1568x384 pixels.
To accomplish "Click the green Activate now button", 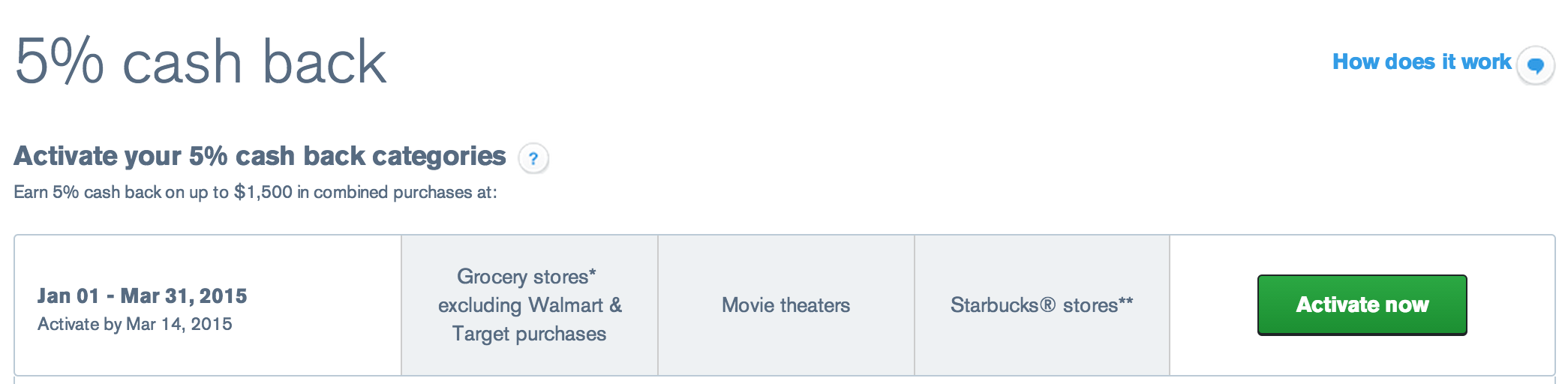I will [x=1362, y=304].
